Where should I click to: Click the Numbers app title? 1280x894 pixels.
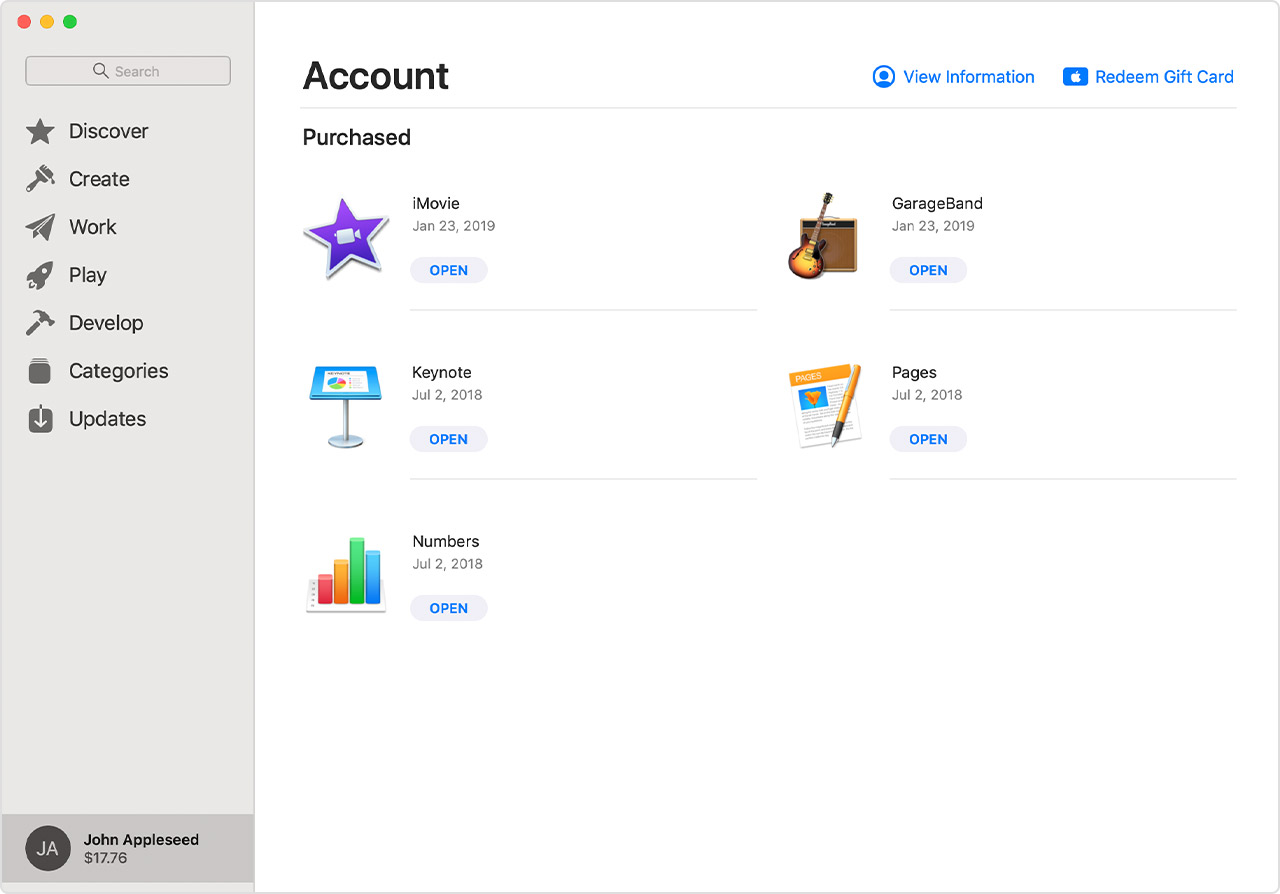point(446,541)
